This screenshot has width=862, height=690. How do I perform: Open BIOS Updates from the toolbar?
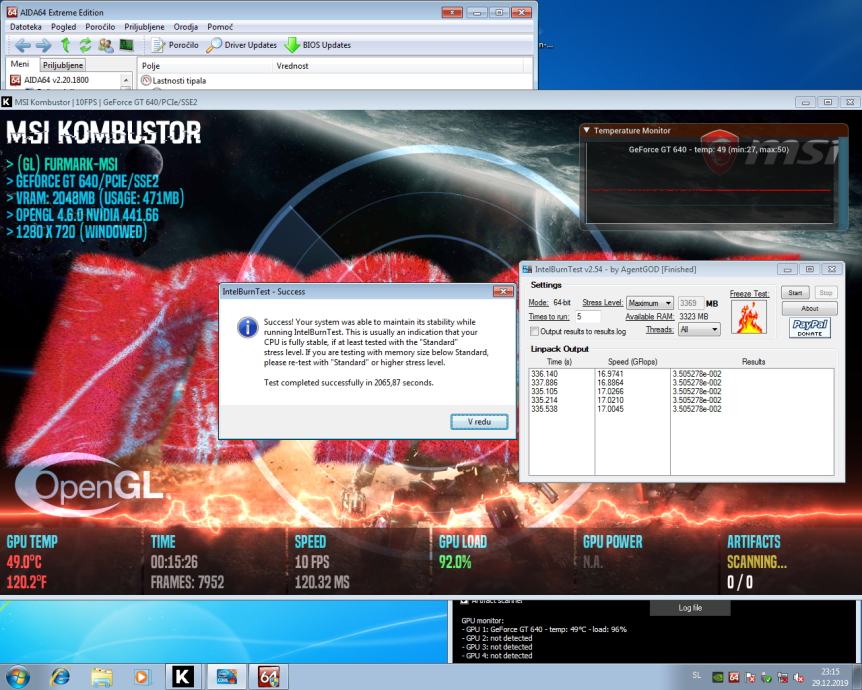[317, 45]
